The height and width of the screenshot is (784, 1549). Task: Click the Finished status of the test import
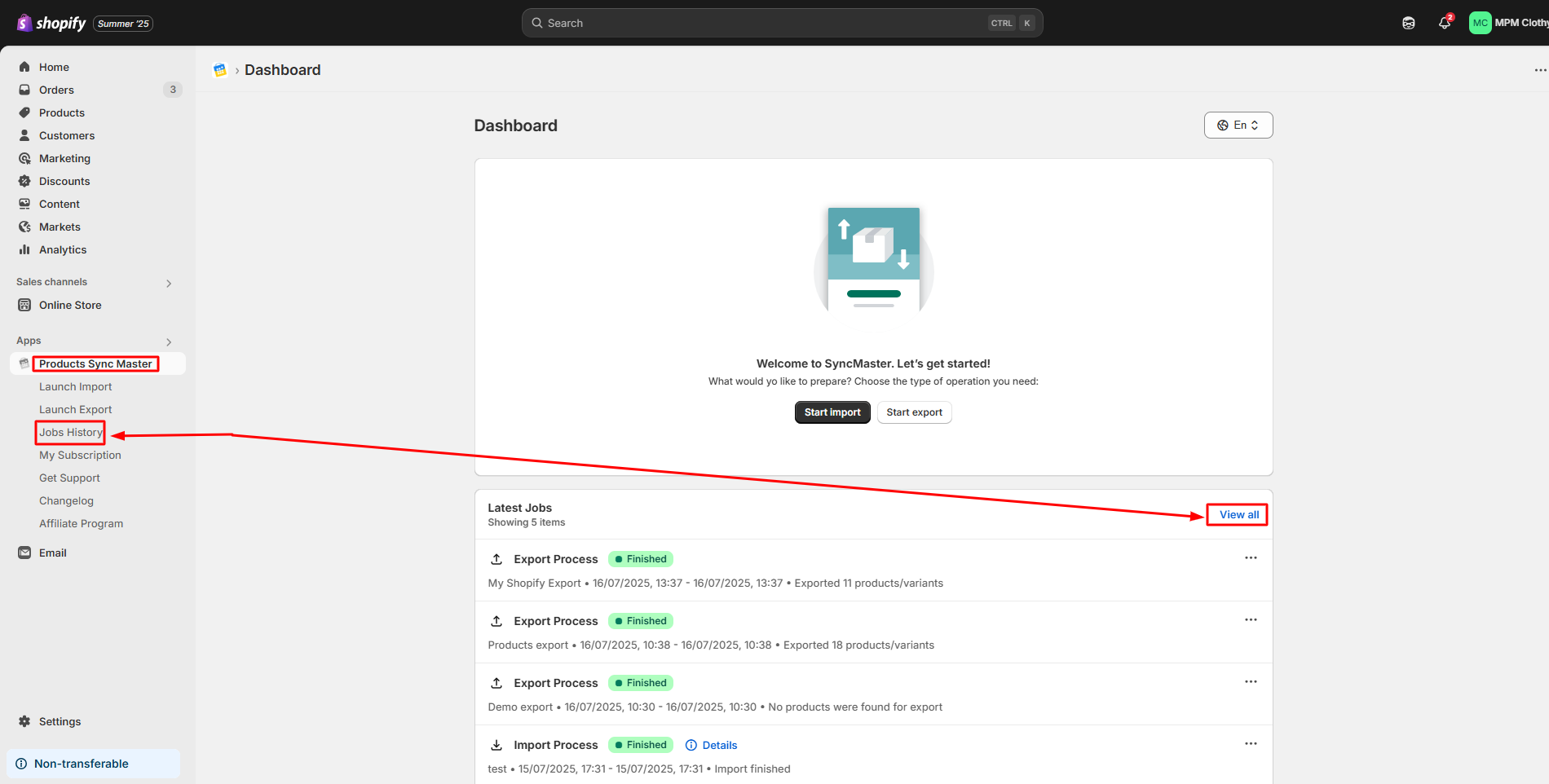[x=641, y=745]
